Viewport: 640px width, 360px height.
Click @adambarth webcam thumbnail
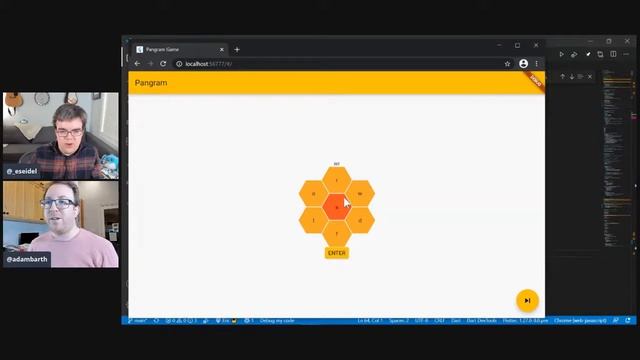pyautogui.click(x=61, y=224)
